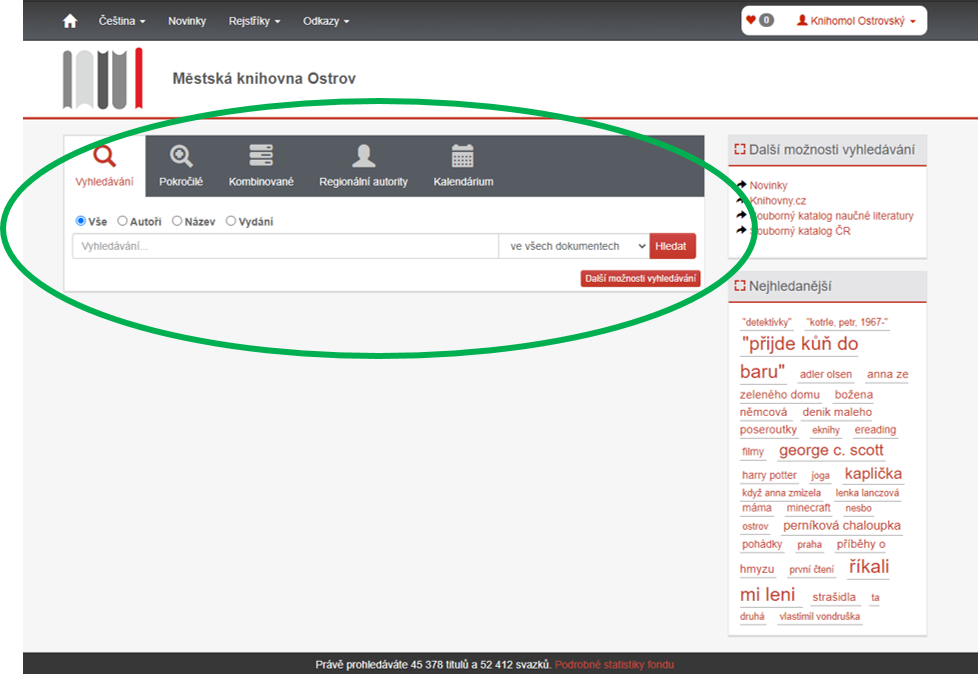The height and width of the screenshot is (674, 978).
Task: Expand the Čeština language dropdown
Action: pyautogui.click(x=122, y=21)
